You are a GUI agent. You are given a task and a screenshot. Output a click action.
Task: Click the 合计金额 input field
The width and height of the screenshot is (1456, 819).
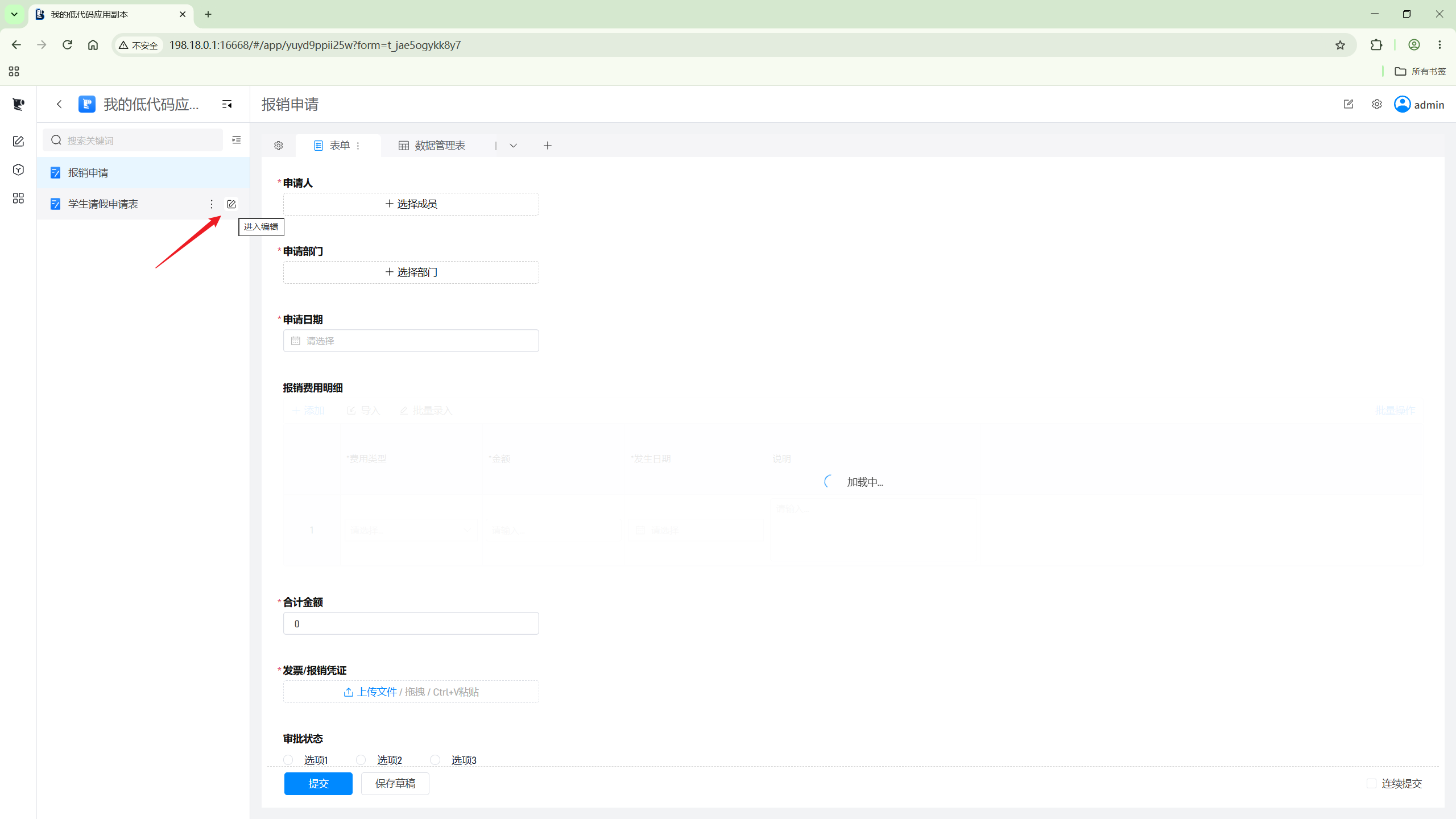click(x=411, y=623)
